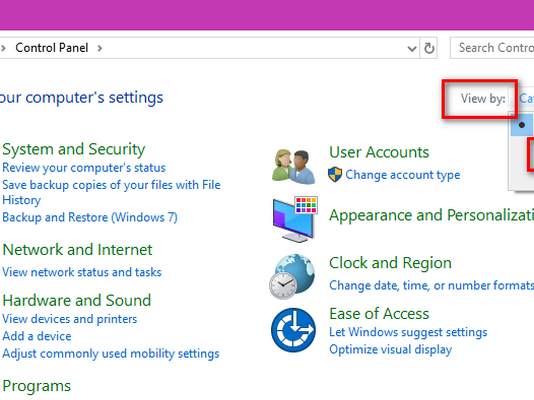Open the Appearance and Personalization monitor icon
This screenshot has width=534, height=400.
pos(295,219)
